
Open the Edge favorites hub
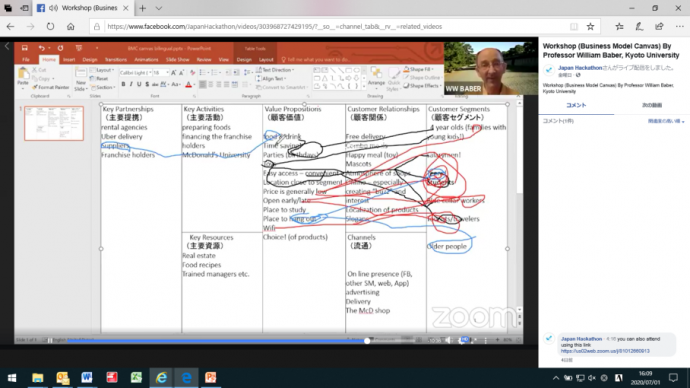619,27
